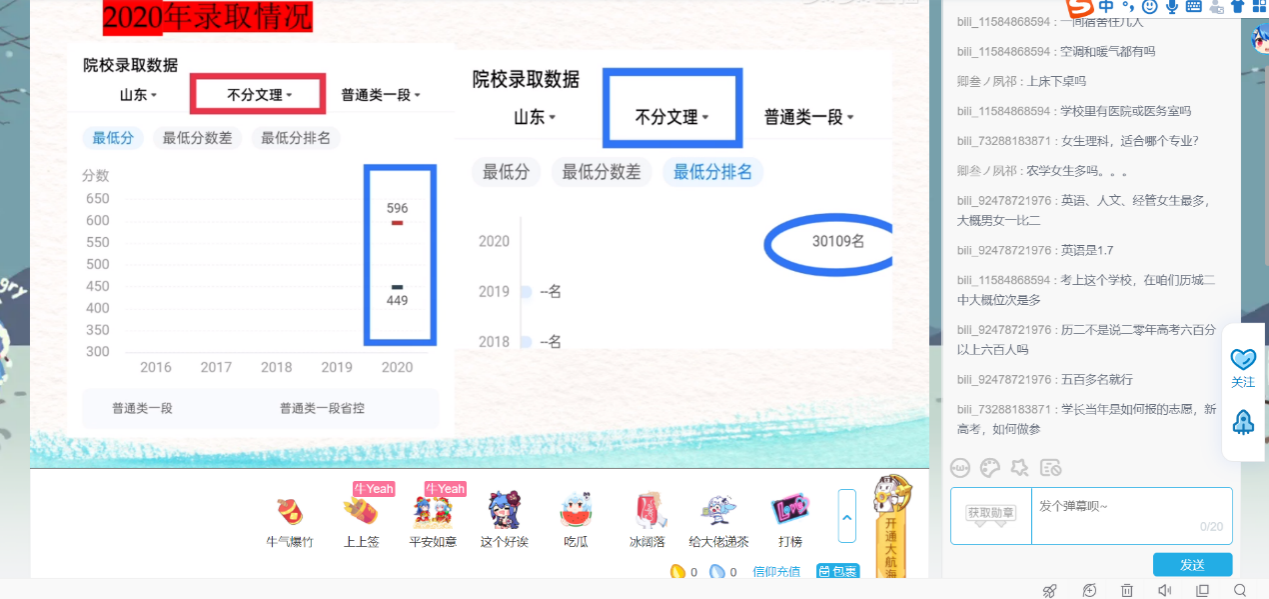Open the right 普通类一段 dropdown
Image resolution: width=1269 pixels, height=599 pixels.
pos(809,117)
